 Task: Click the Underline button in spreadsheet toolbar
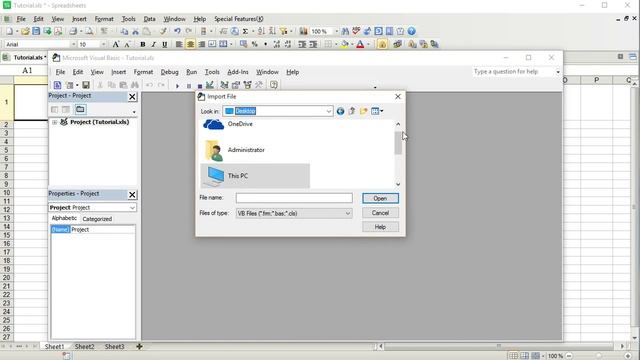(164, 44)
